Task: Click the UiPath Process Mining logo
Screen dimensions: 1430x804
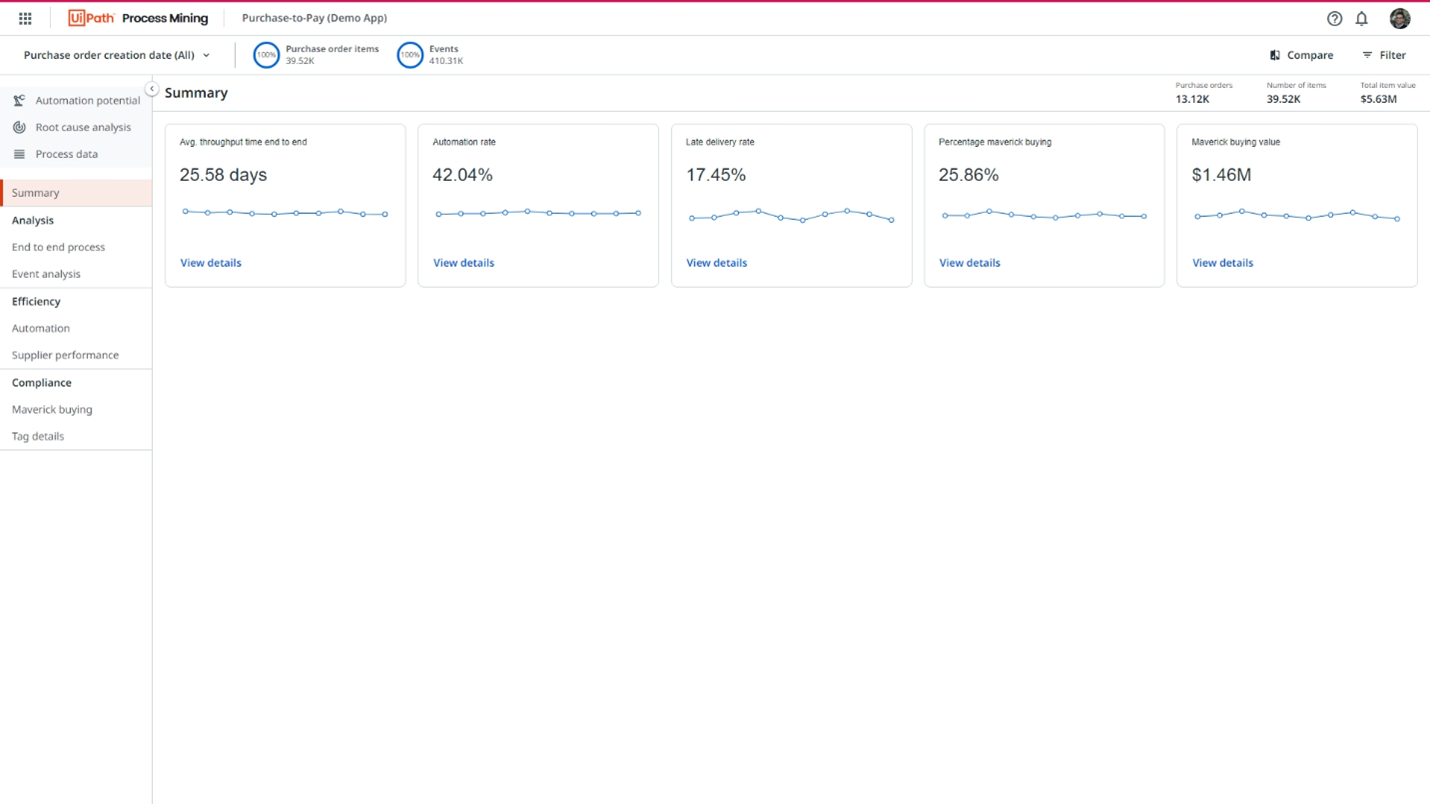Action: [x=138, y=18]
